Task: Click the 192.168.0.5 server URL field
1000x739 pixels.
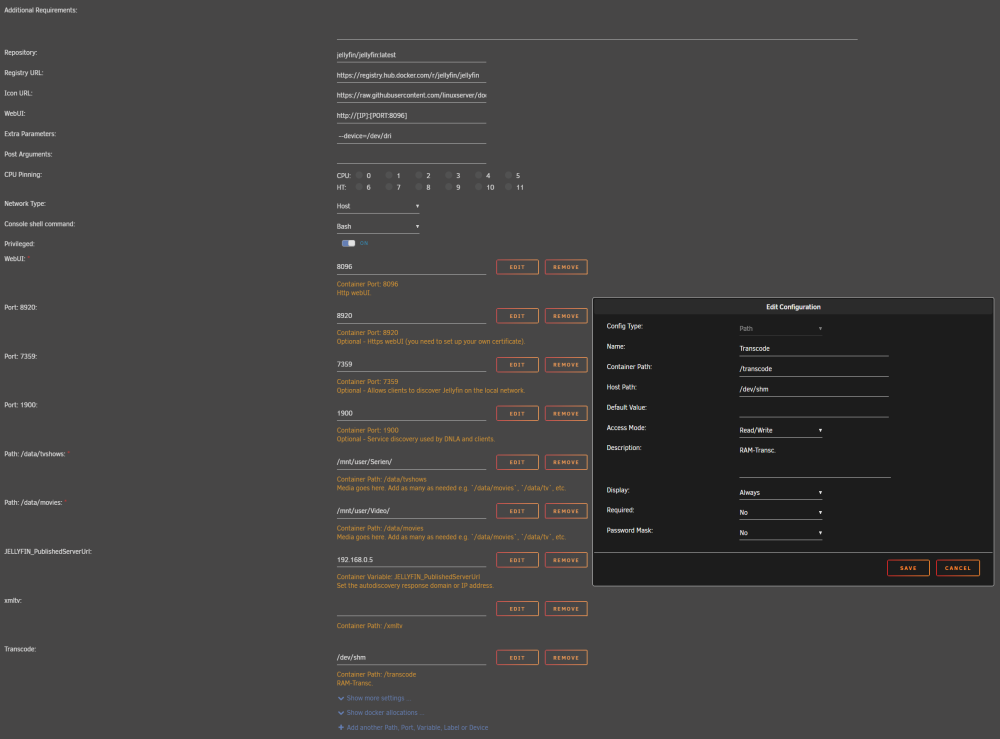Action: (x=411, y=560)
